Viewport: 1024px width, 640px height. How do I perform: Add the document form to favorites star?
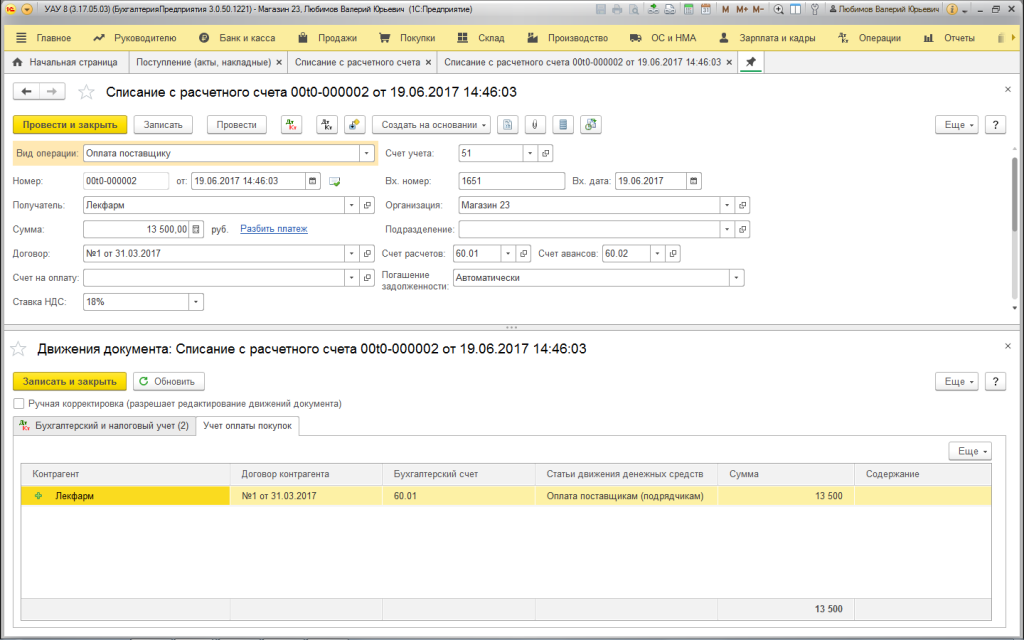tap(86, 92)
